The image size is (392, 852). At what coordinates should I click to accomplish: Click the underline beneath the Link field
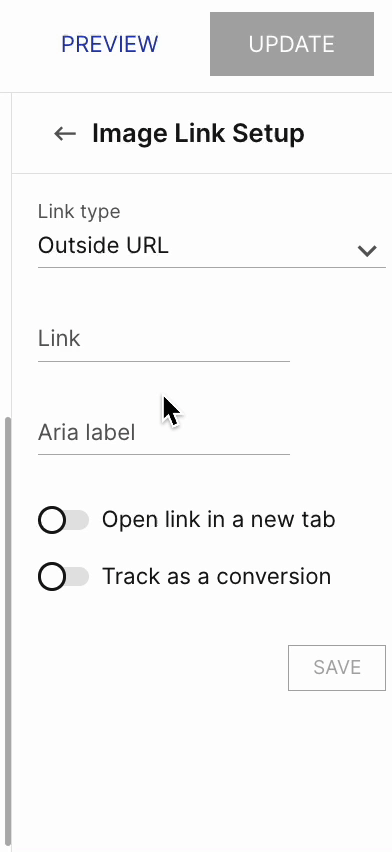click(x=164, y=361)
